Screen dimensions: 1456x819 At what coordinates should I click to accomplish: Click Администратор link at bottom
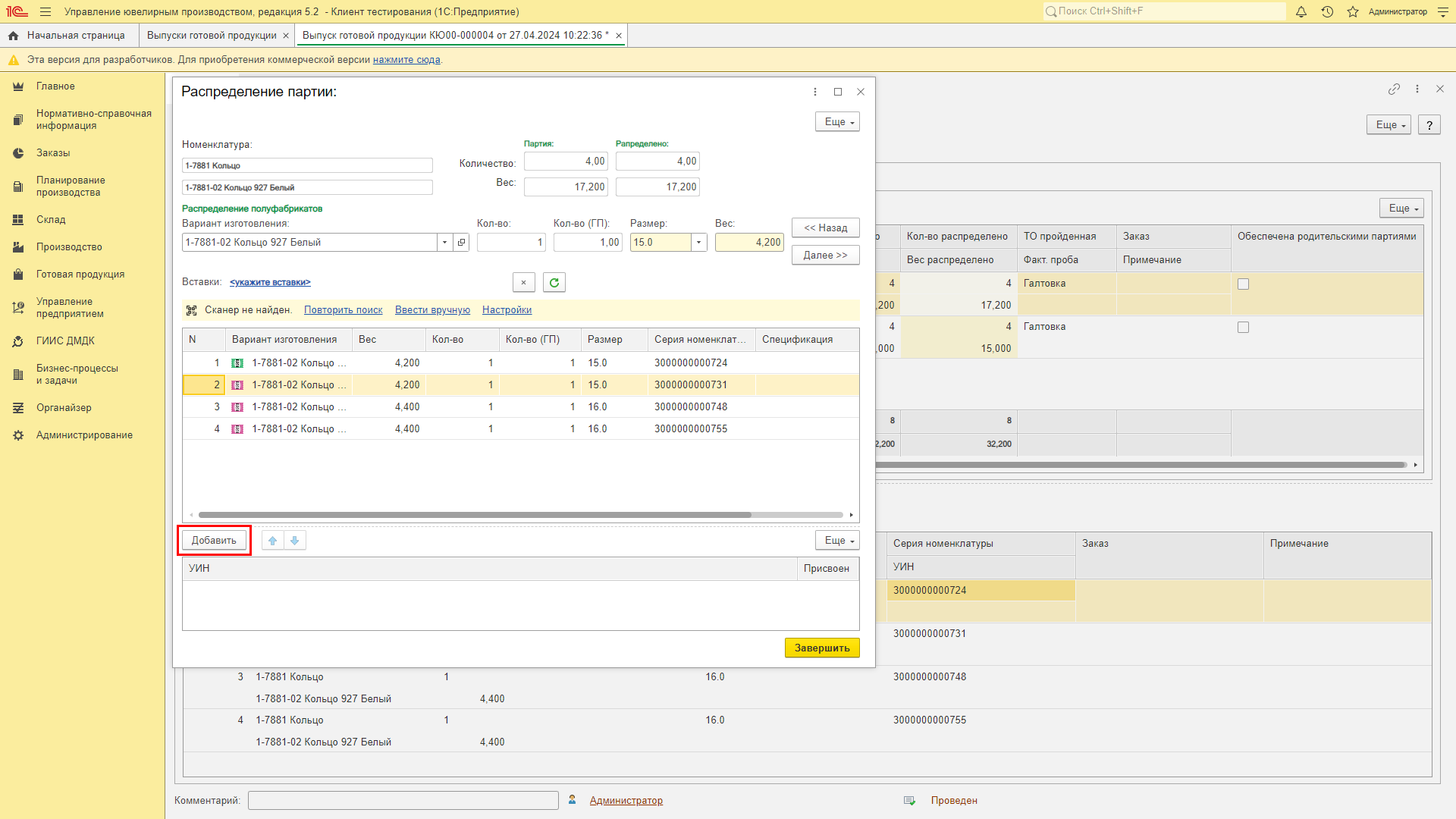[626, 801]
